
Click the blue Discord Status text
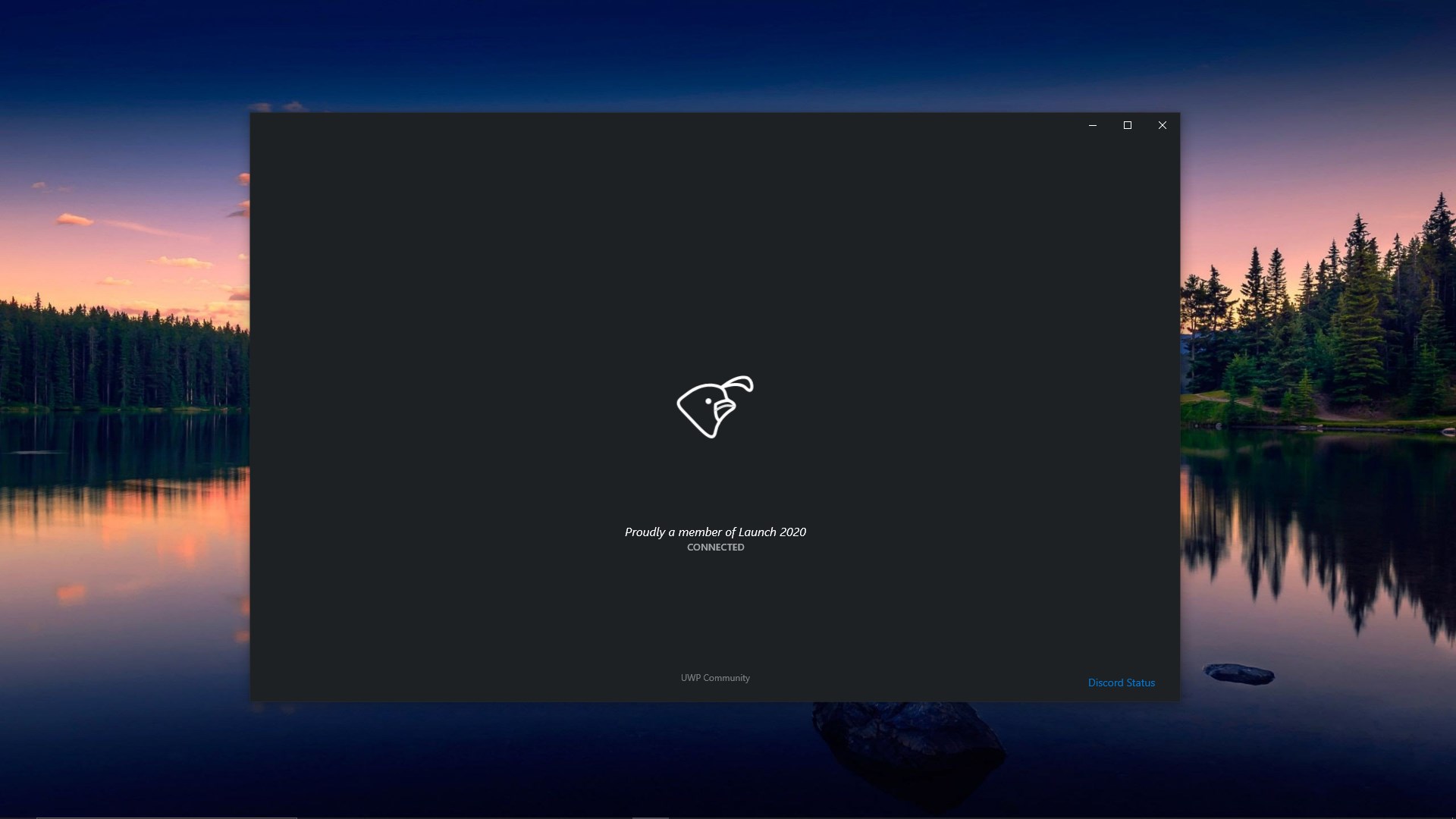pos(1122,682)
